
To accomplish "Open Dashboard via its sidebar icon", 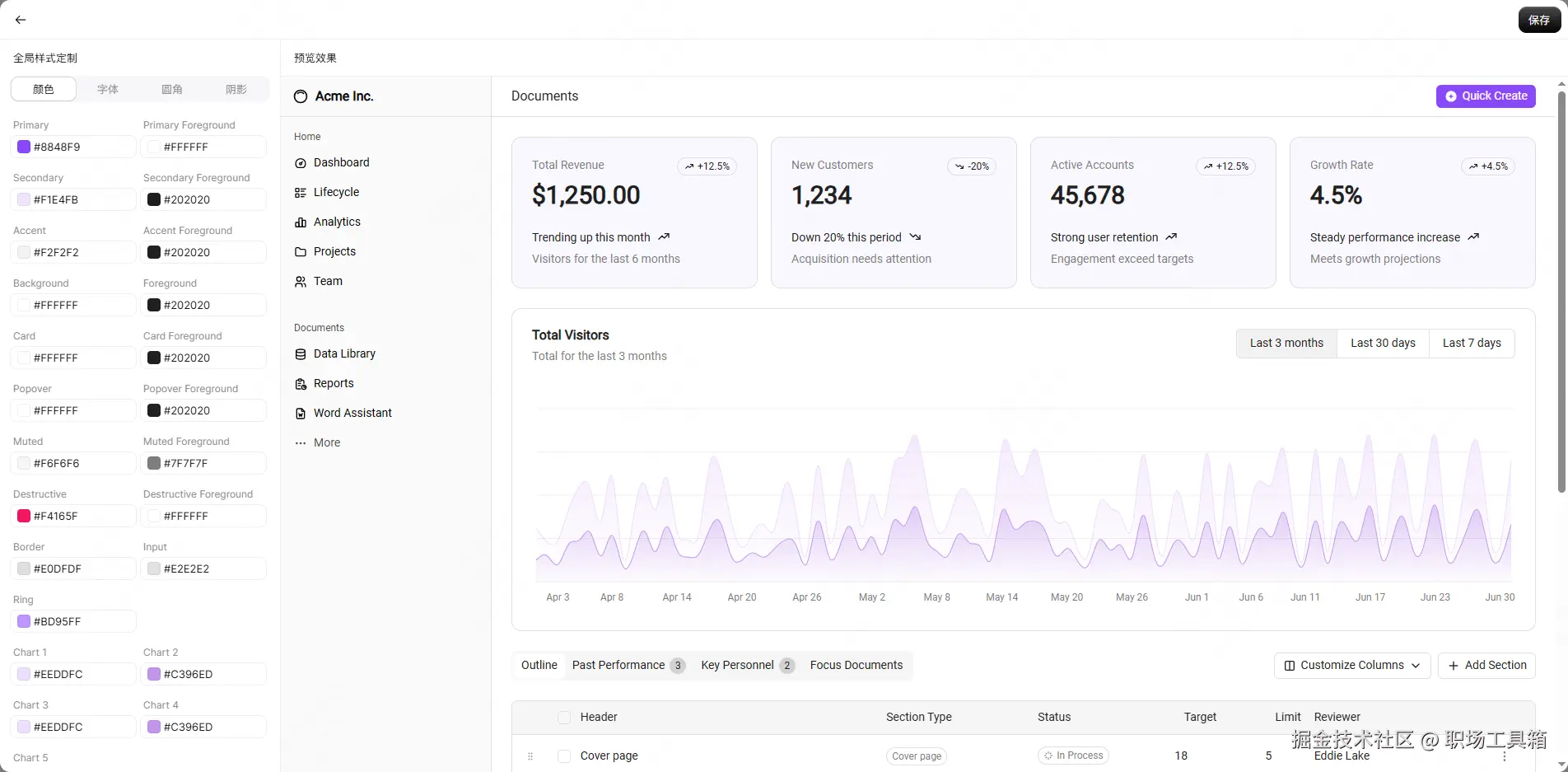I will point(301,163).
